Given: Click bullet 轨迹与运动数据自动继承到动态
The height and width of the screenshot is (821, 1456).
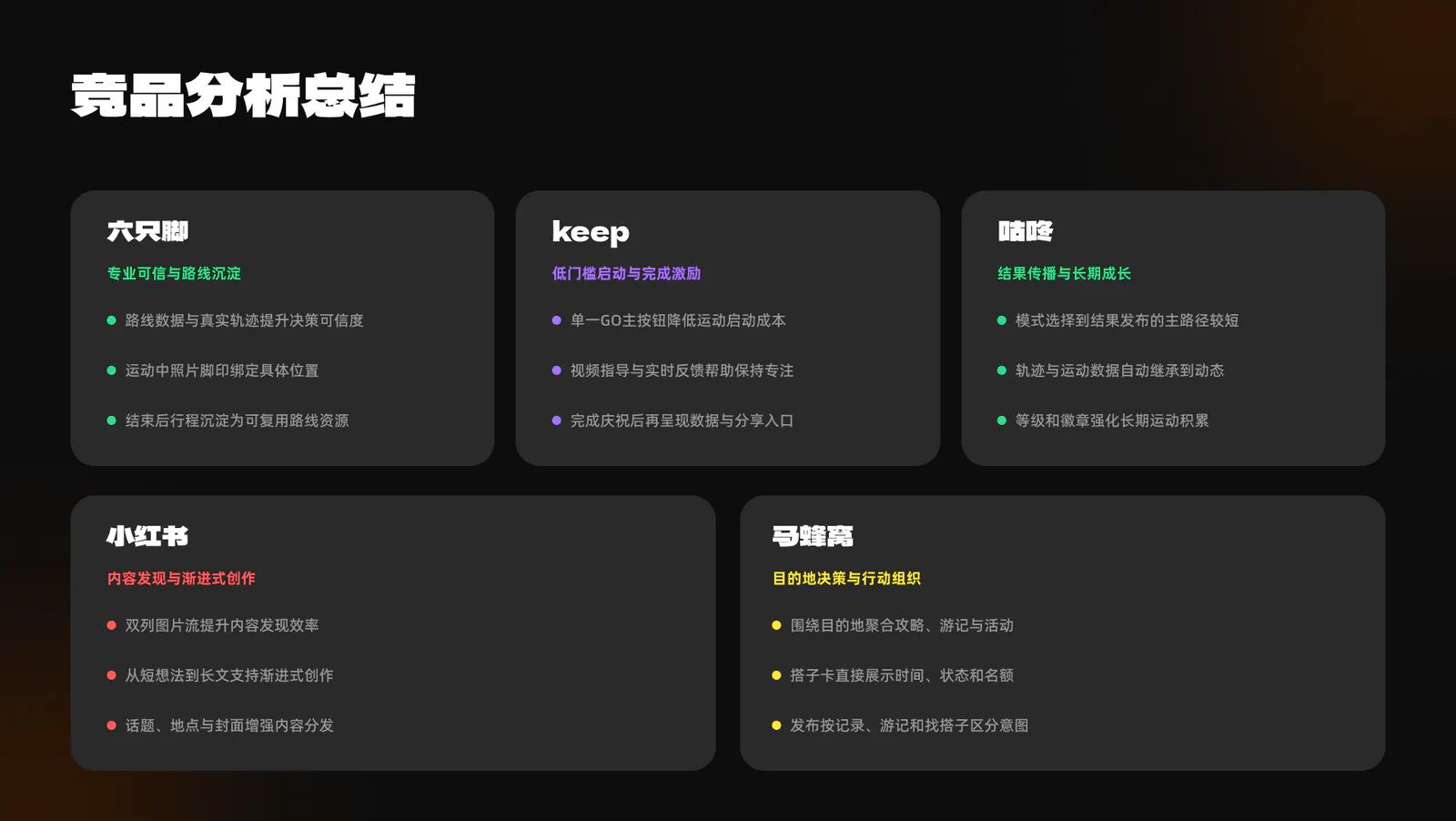Looking at the screenshot, I should 1119,370.
